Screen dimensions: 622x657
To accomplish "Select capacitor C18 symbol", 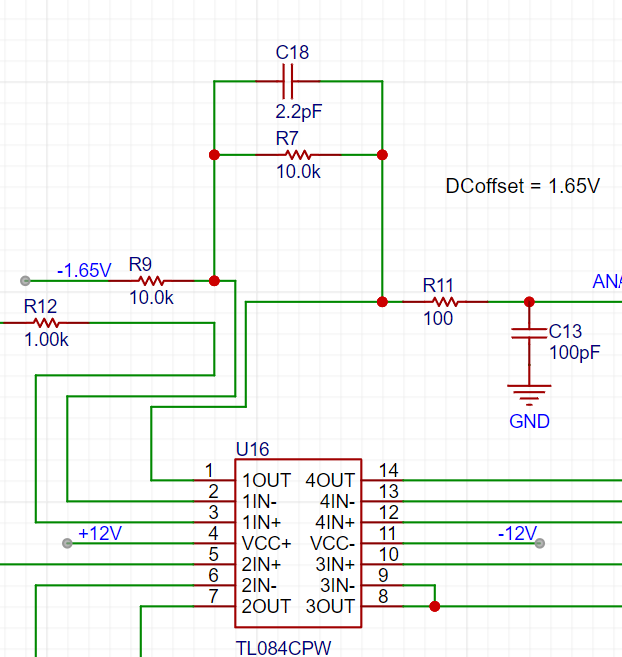I will (288, 81).
